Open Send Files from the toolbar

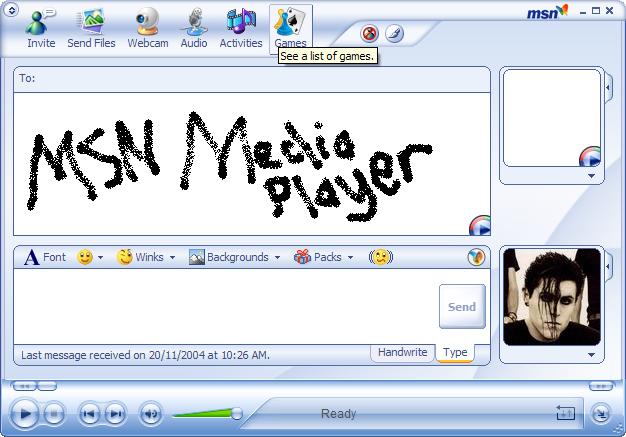[91, 28]
